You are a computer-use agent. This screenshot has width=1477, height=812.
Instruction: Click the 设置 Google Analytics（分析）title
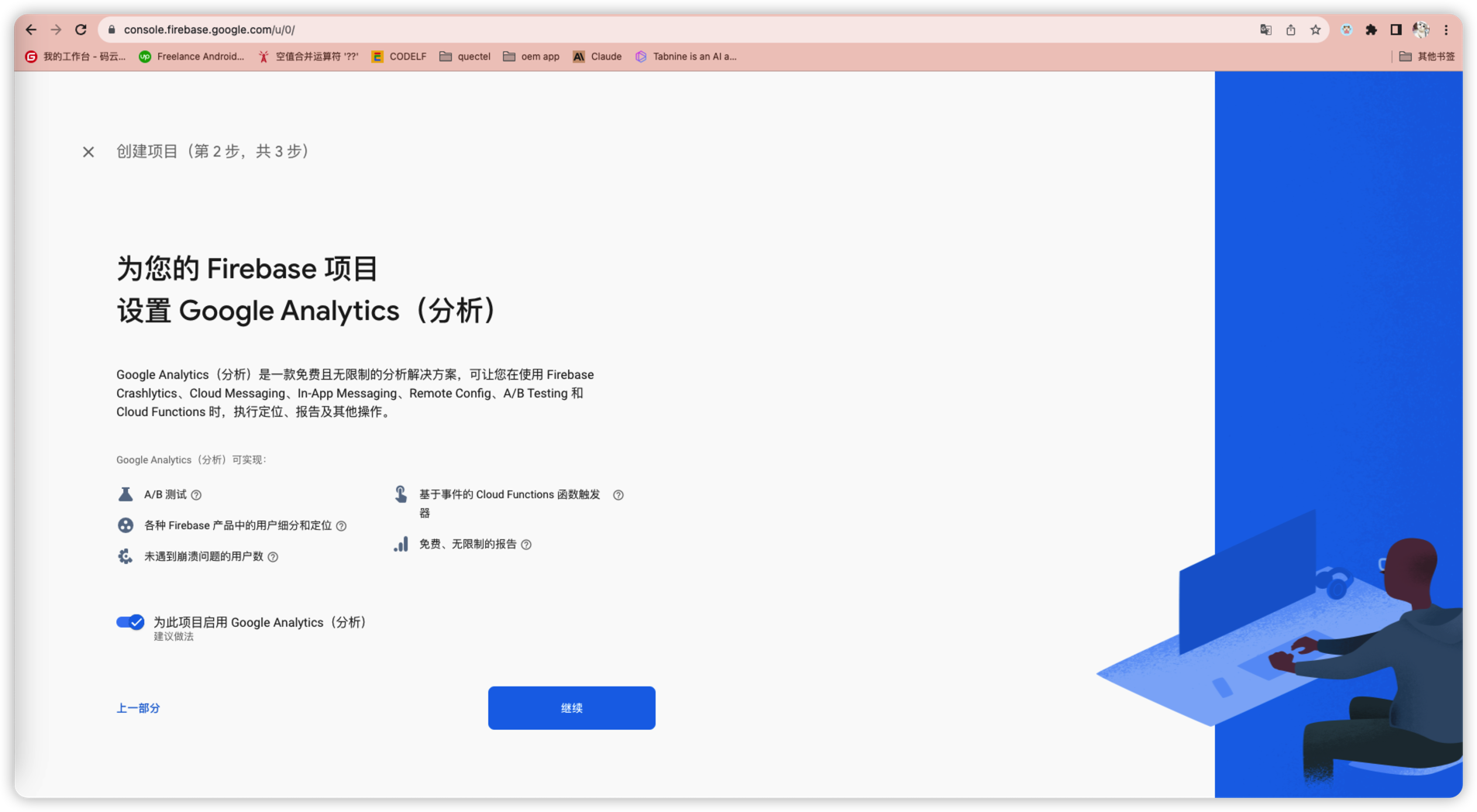point(307,311)
